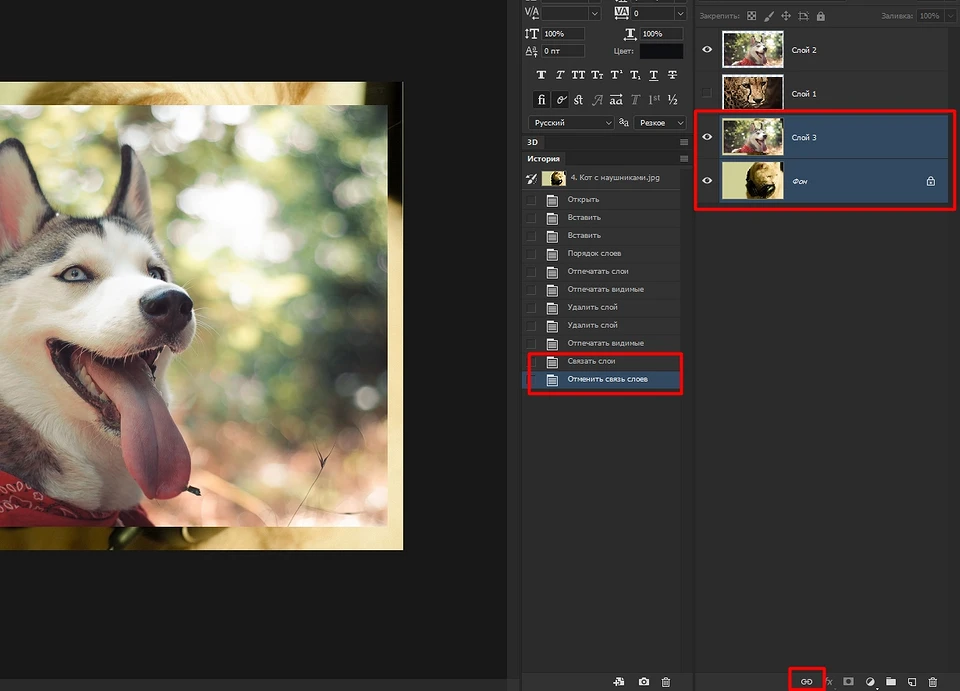Create a new group with folder icon
960x691 pixels.
point(890,681)
